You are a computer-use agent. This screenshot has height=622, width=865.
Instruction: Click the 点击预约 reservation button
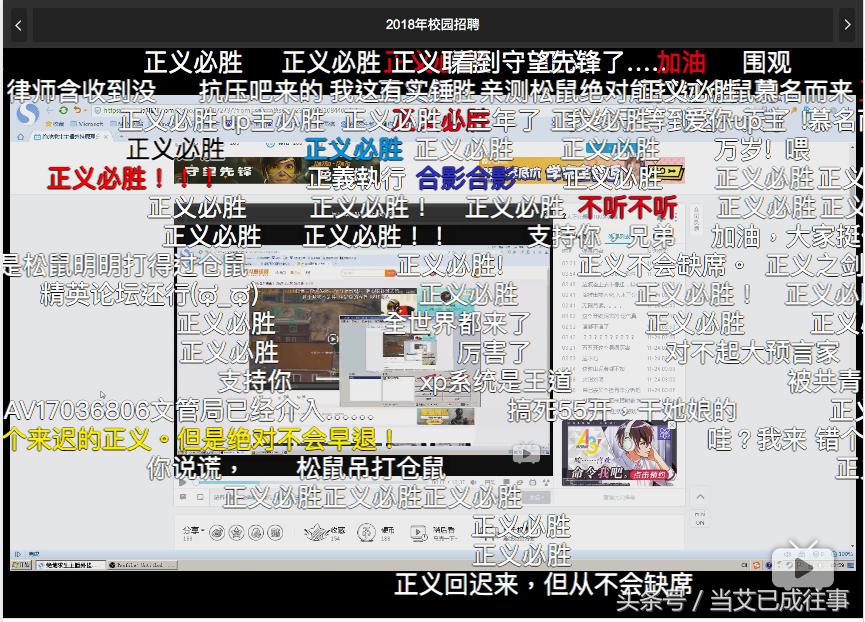click(648, 475)
